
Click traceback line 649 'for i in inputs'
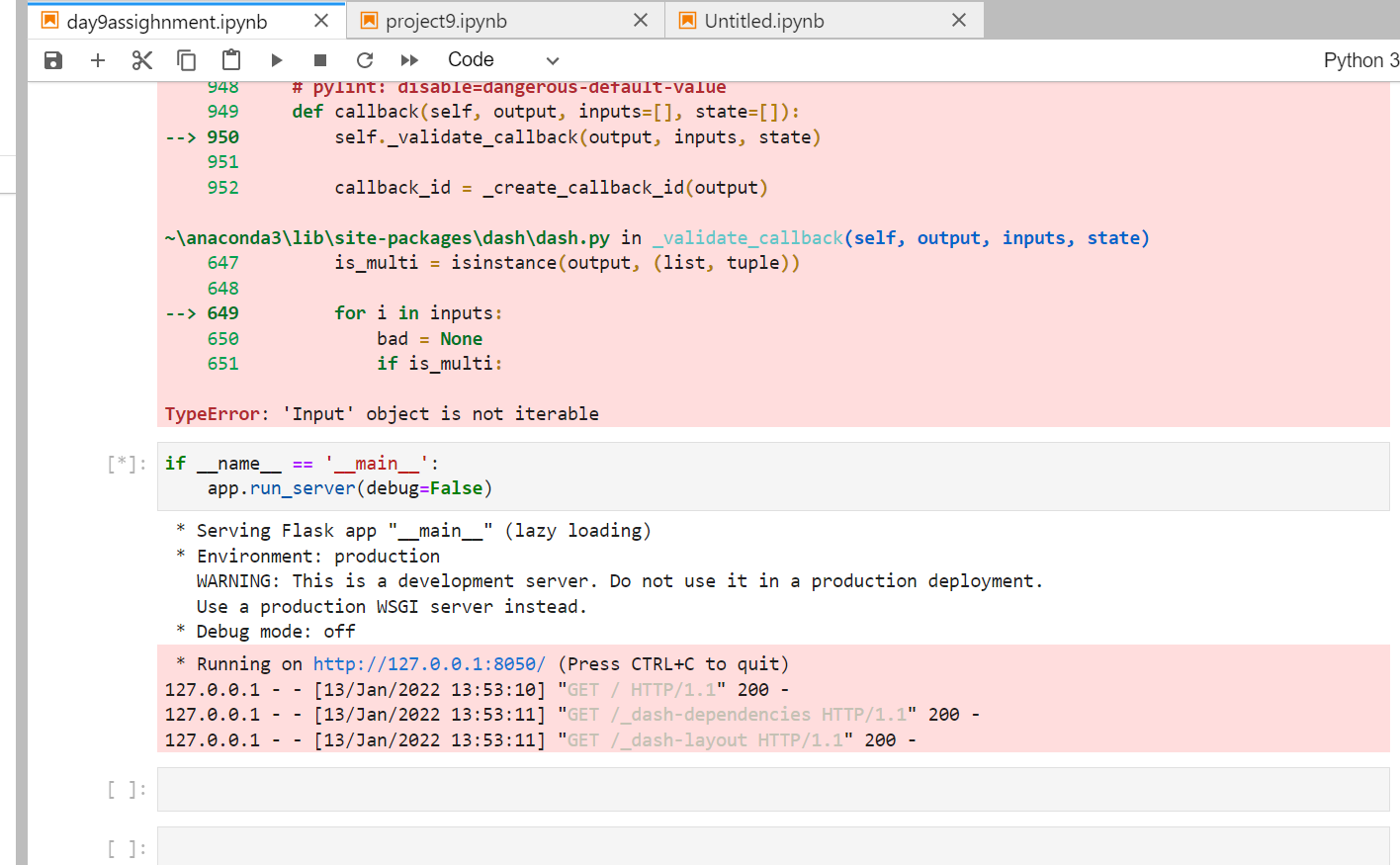tap(333, 313)
